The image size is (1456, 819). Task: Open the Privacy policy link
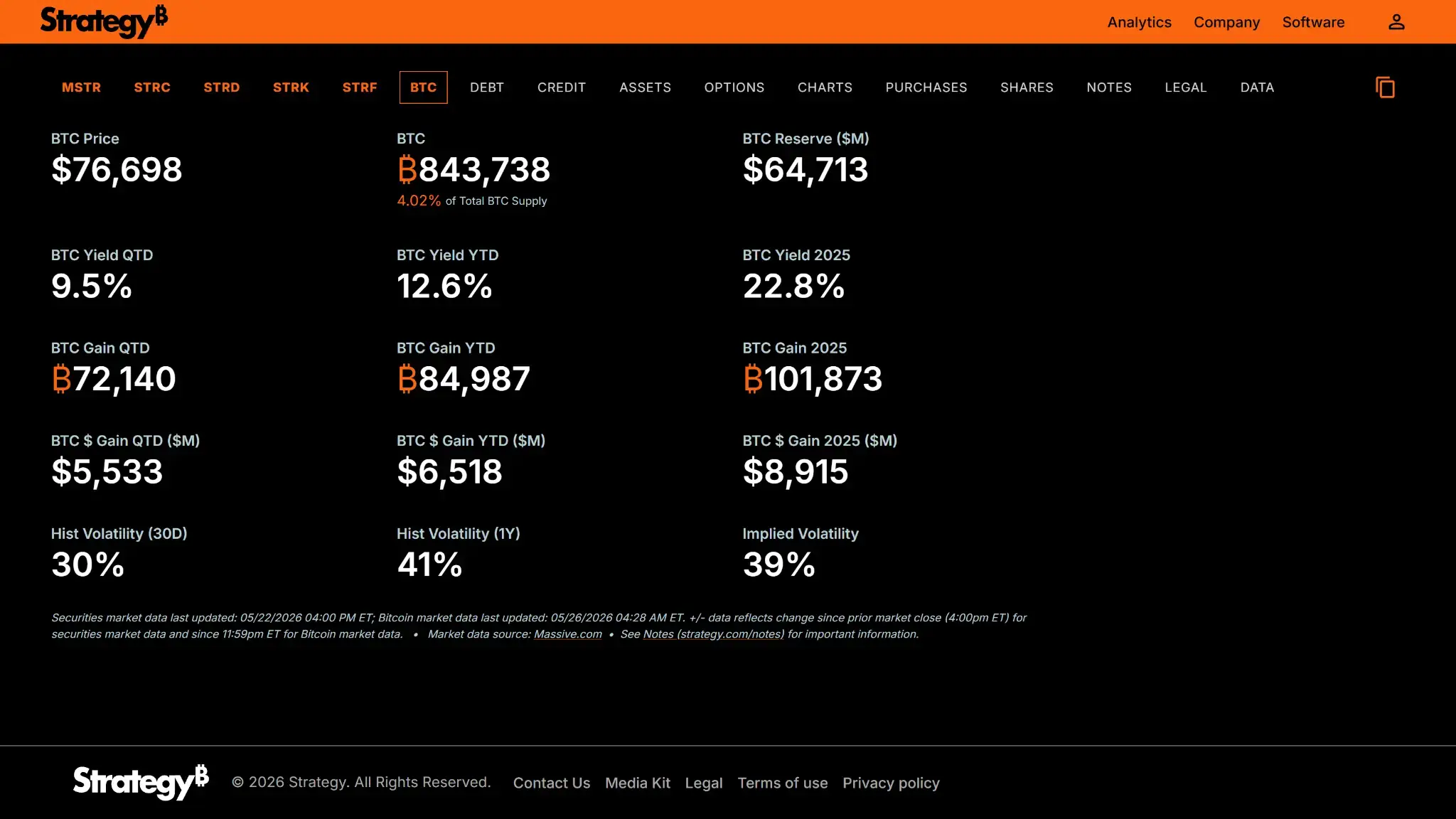click(x=891, y=783)
